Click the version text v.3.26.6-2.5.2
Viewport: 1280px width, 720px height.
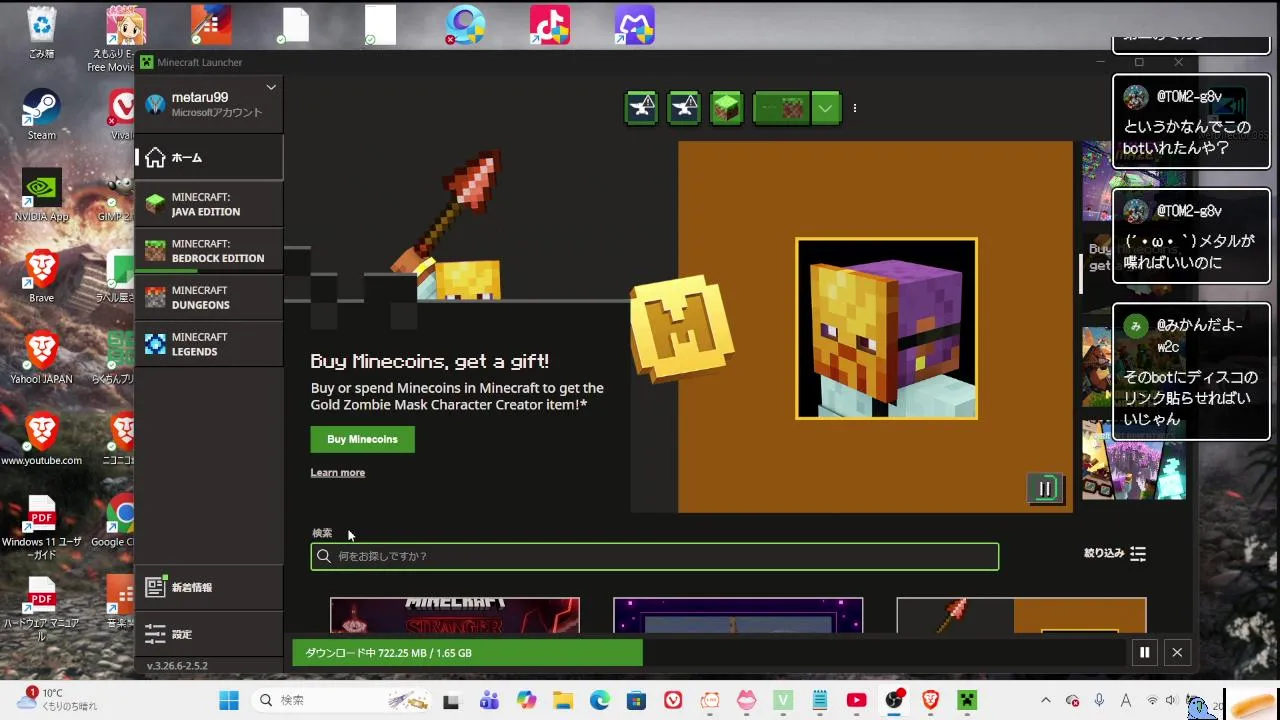(x=177, y=666)
